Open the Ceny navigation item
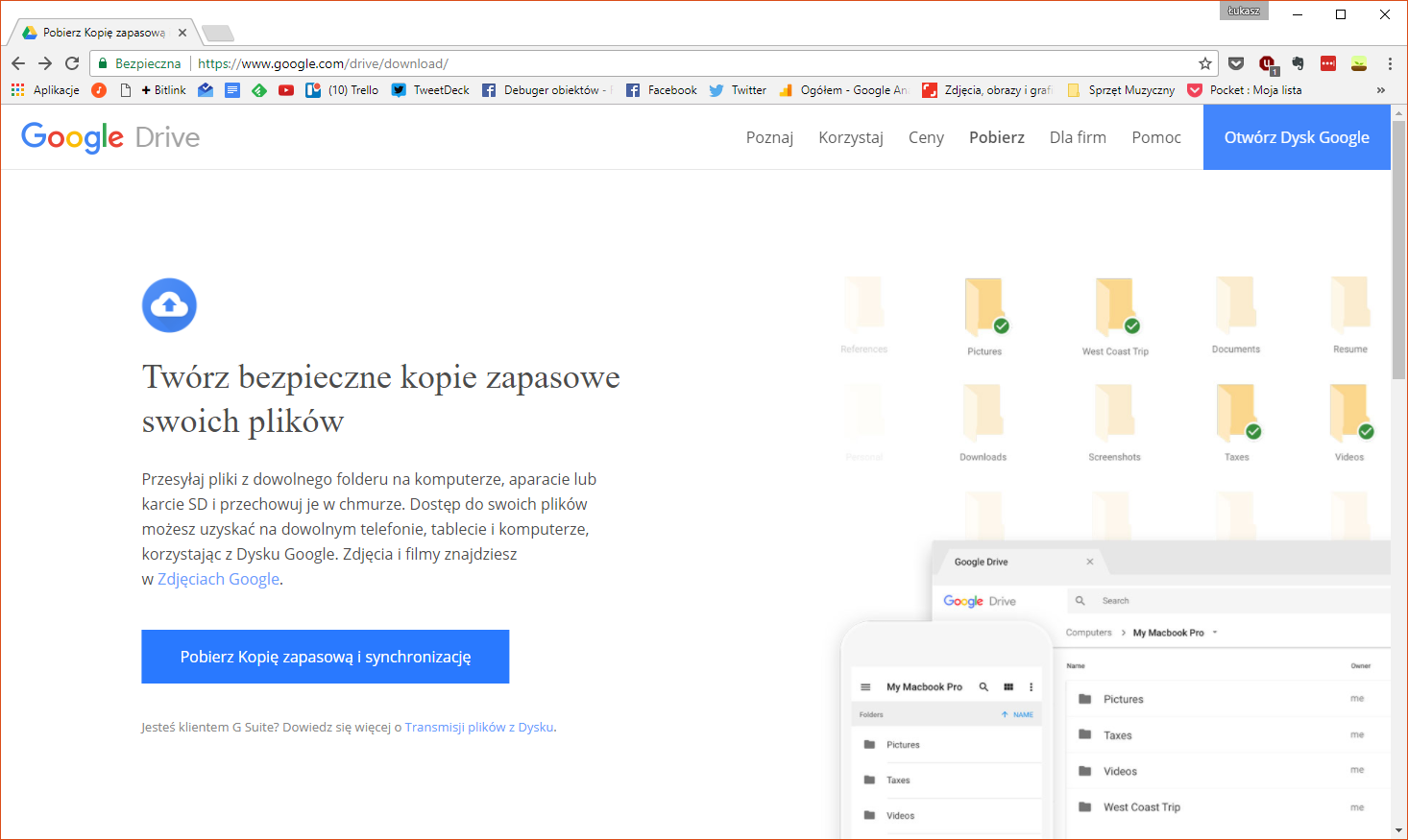Image resolution: width=1408 pixels, height=840 pixels. pyautogui.click(x=926, y=137)
